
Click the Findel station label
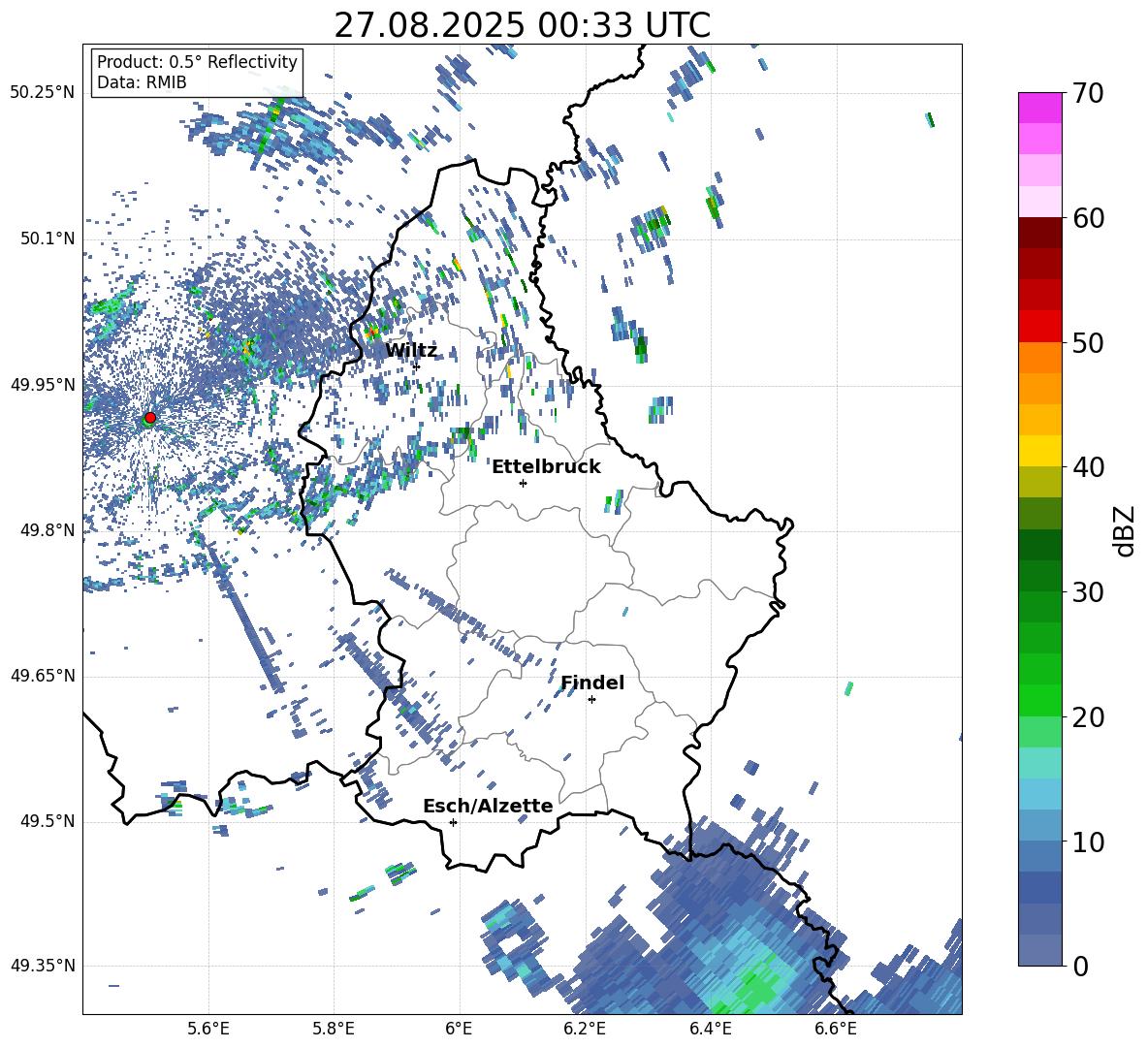tap(592, 683)
